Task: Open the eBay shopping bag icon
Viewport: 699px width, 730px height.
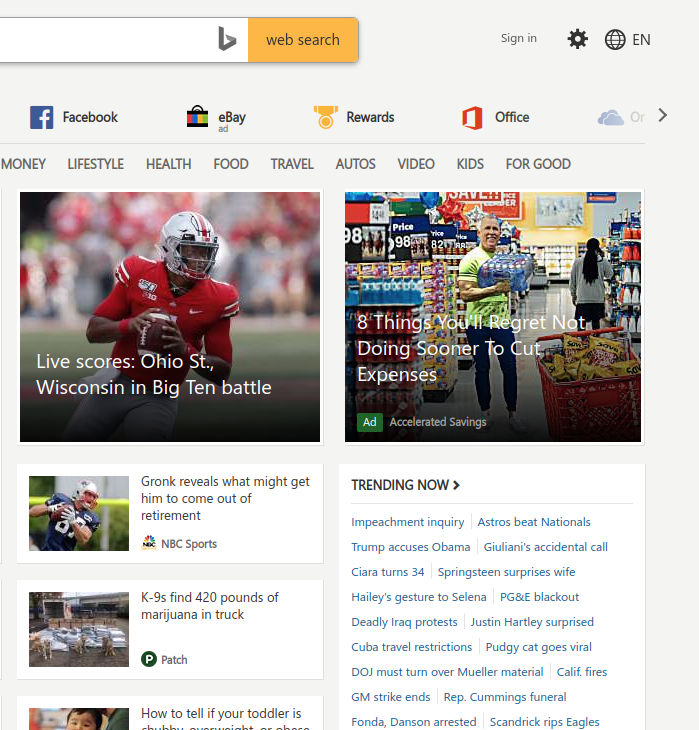Action: pos(197,116)
